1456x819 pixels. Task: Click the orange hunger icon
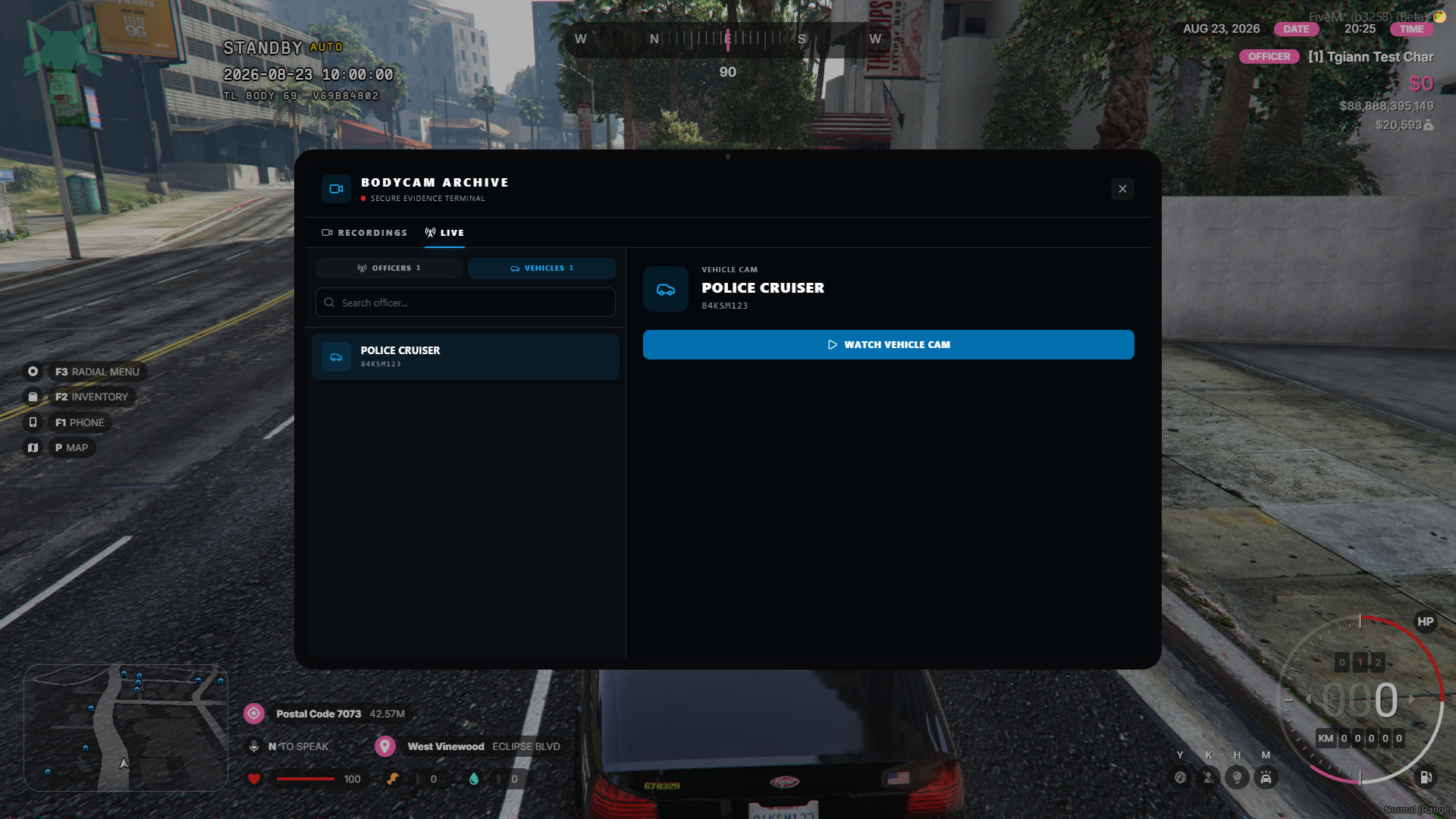pos(393,779)
